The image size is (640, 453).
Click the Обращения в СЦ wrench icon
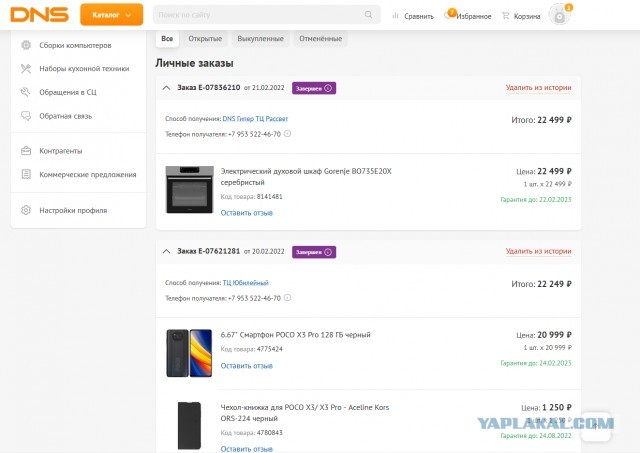coord(26,92)
